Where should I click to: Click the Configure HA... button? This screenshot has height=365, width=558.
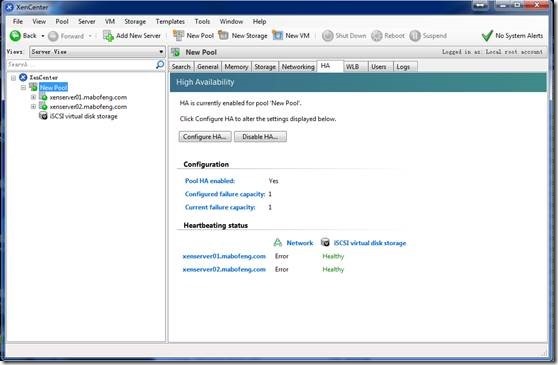(x=205, y=137)
